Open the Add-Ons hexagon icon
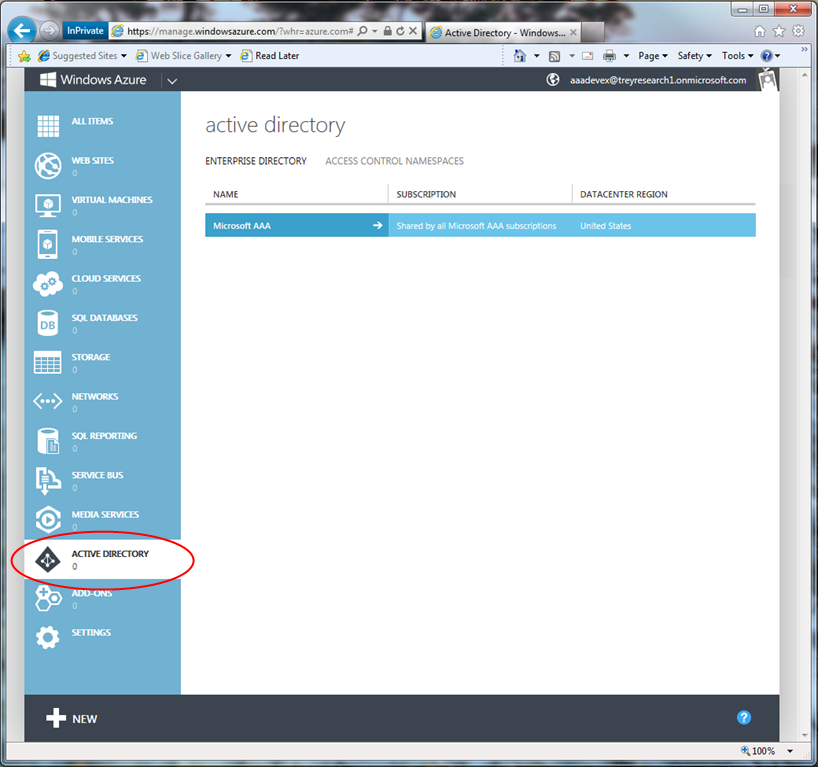Image resolution: width=818 pixels, height=767 pixels. coord(48,598)
